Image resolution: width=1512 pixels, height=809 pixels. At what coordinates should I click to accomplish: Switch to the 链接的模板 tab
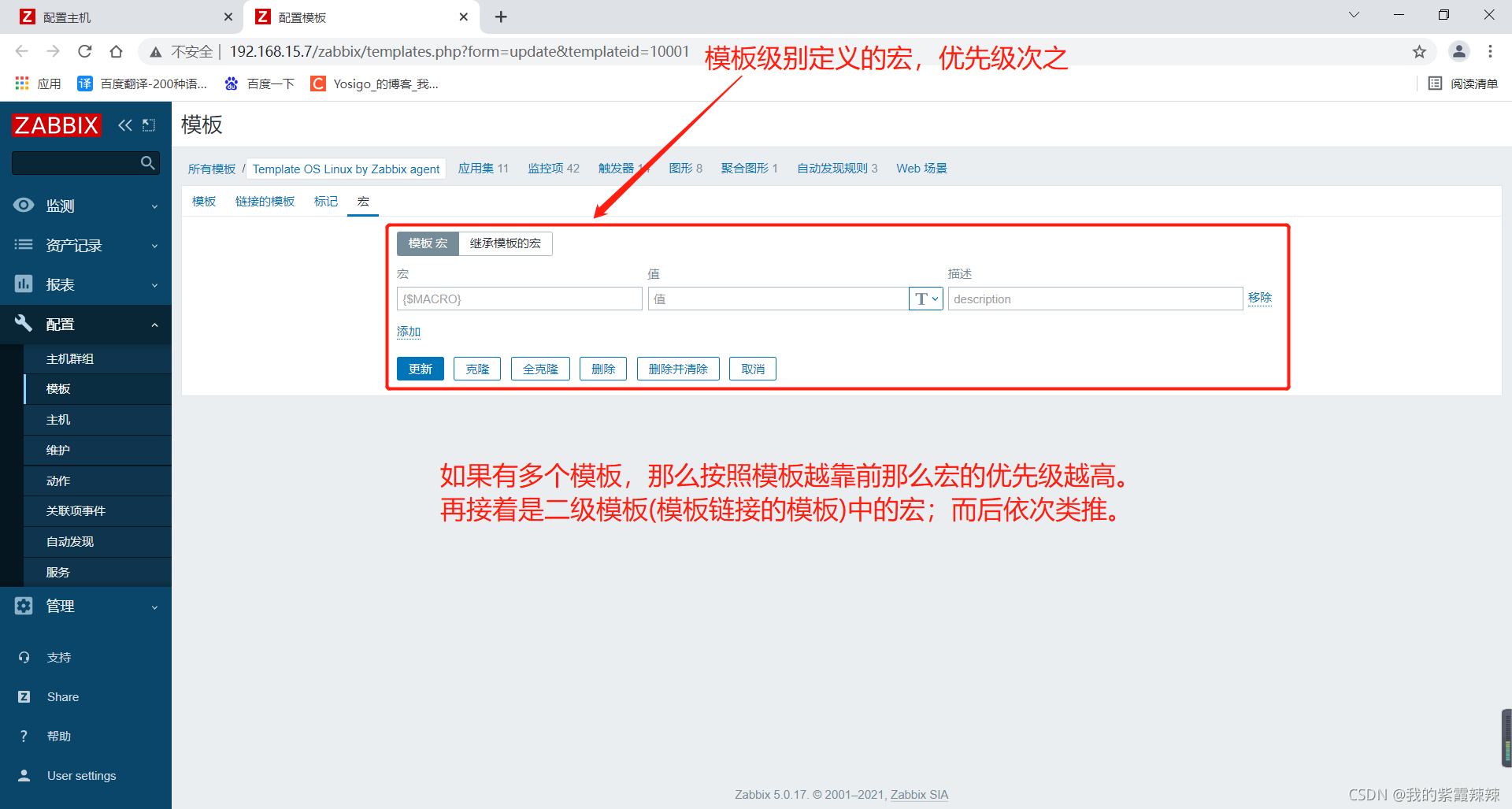pyautogui.click(x=265, y=202)
